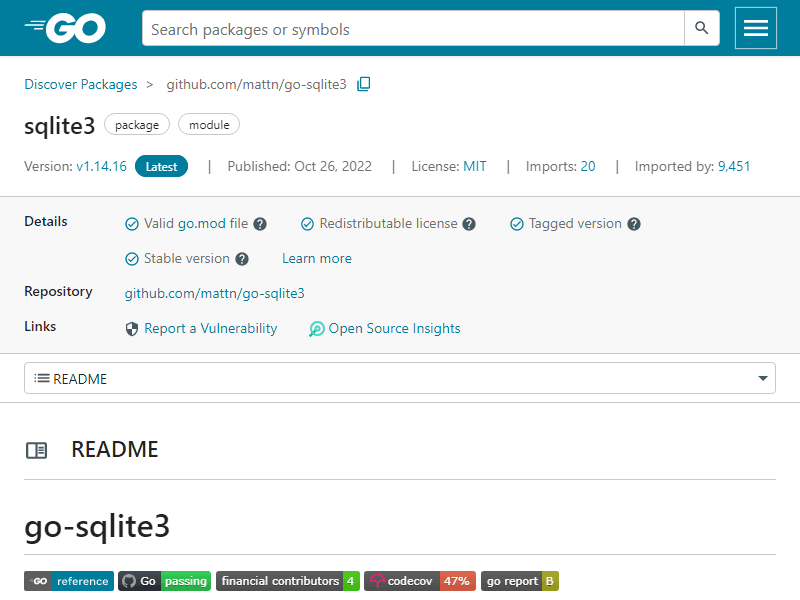Click help icon next to Valid go.mod file
The height and width of the screenshot is (600, 800).
pos(260,224)
